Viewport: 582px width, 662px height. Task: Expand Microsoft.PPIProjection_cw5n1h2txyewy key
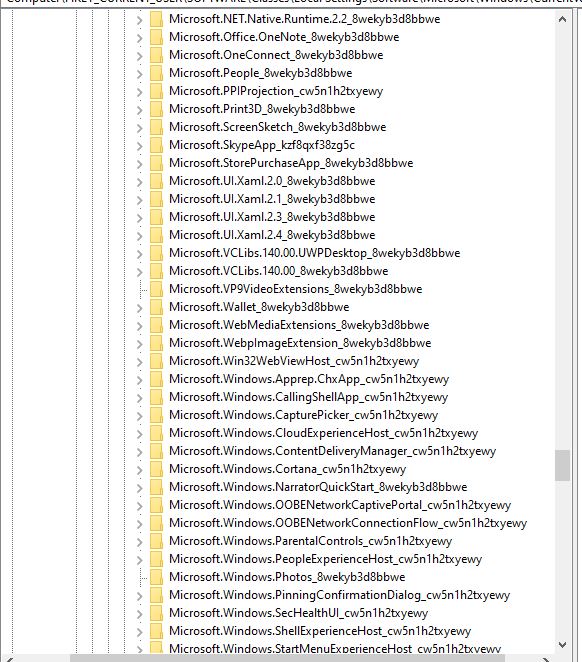point(140,91)
